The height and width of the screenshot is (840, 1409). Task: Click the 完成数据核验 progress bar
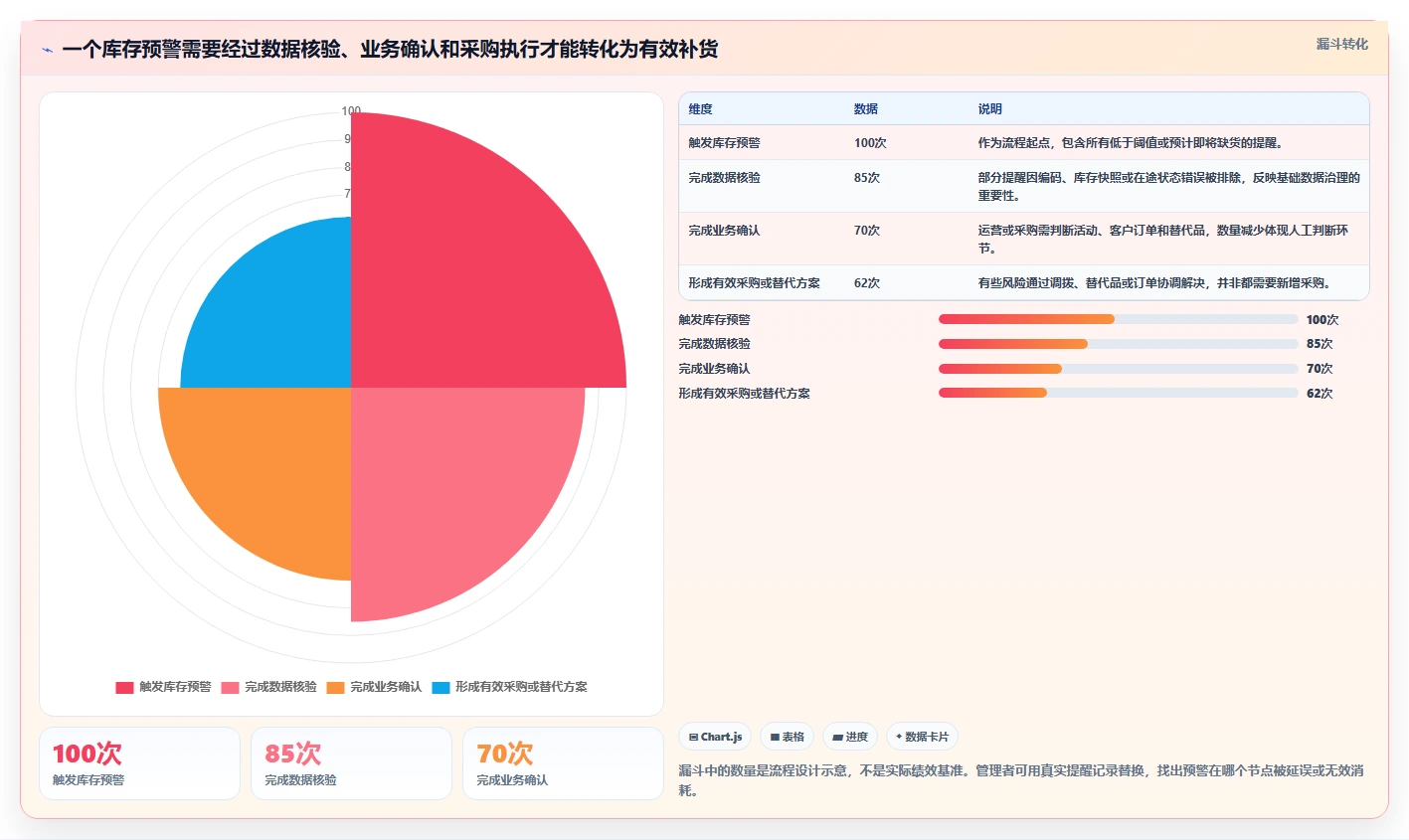[1119, 344]
